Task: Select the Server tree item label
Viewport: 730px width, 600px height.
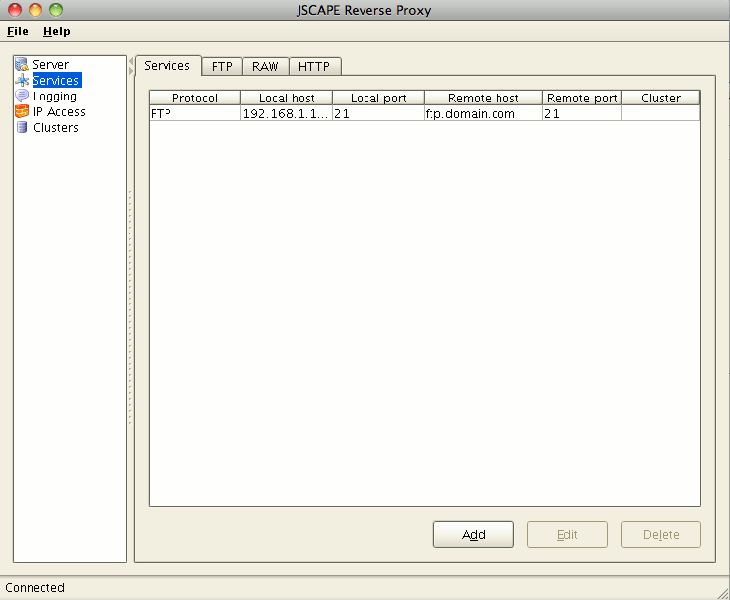Action: pos(50,64)
